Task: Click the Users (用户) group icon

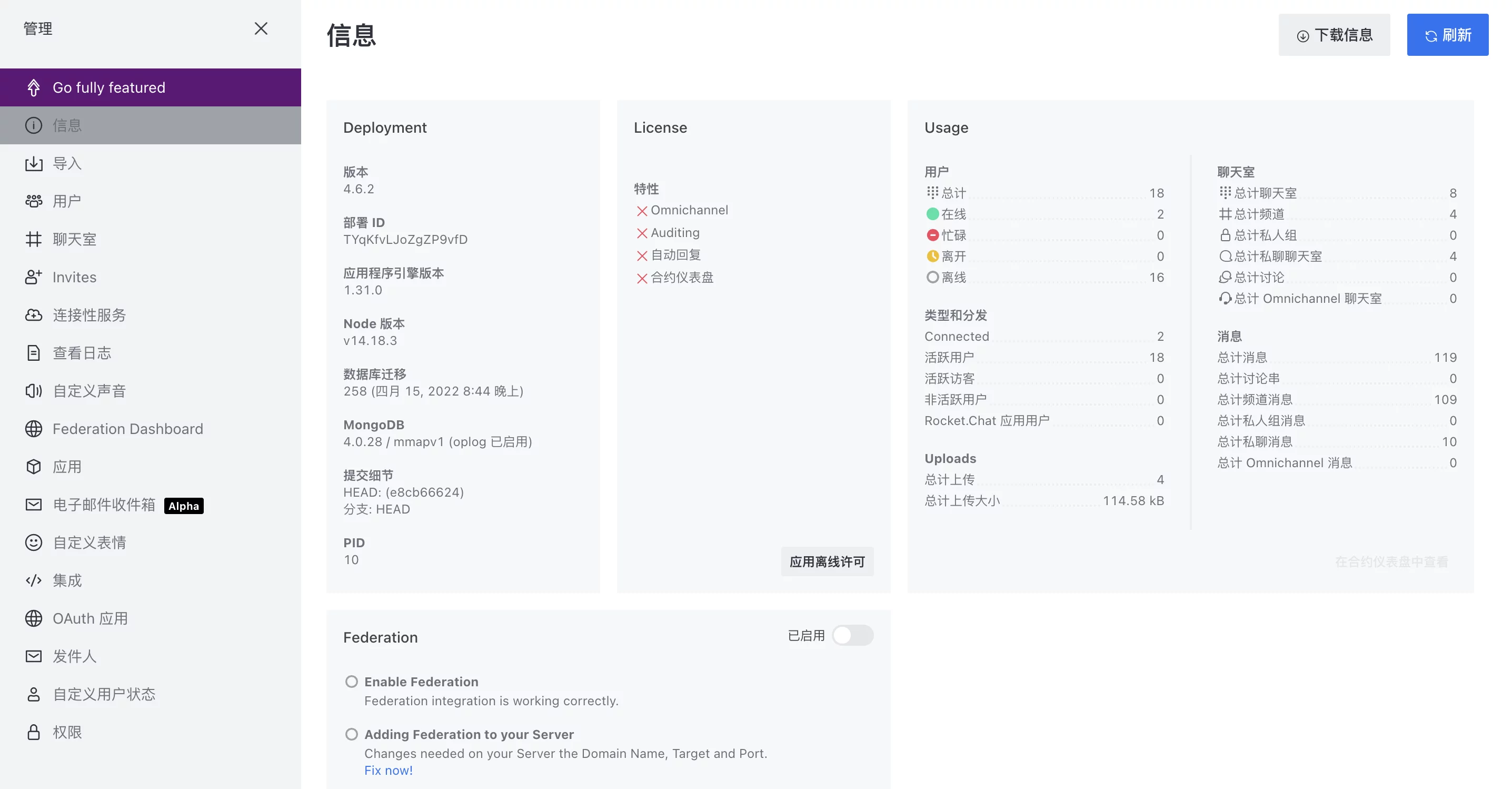Action: [34, 201]
